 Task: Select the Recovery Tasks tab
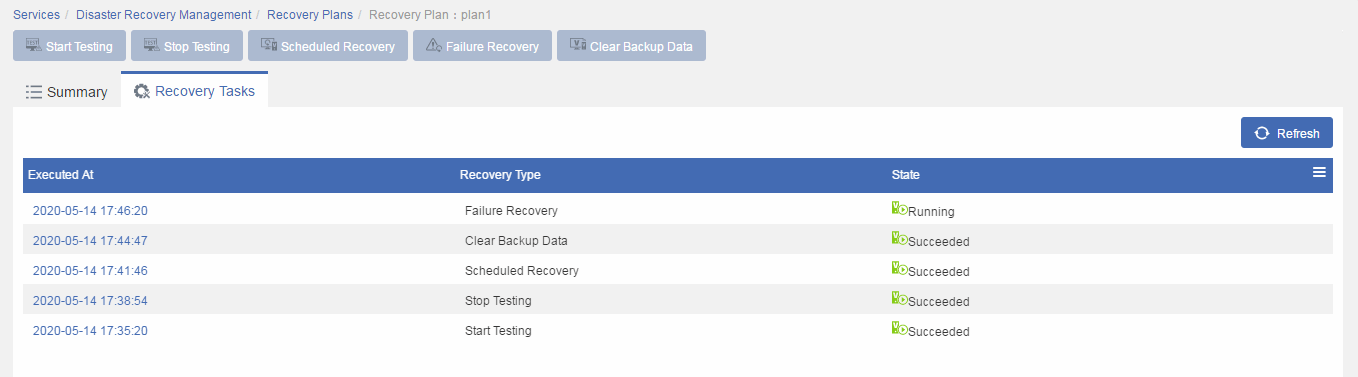194,91
